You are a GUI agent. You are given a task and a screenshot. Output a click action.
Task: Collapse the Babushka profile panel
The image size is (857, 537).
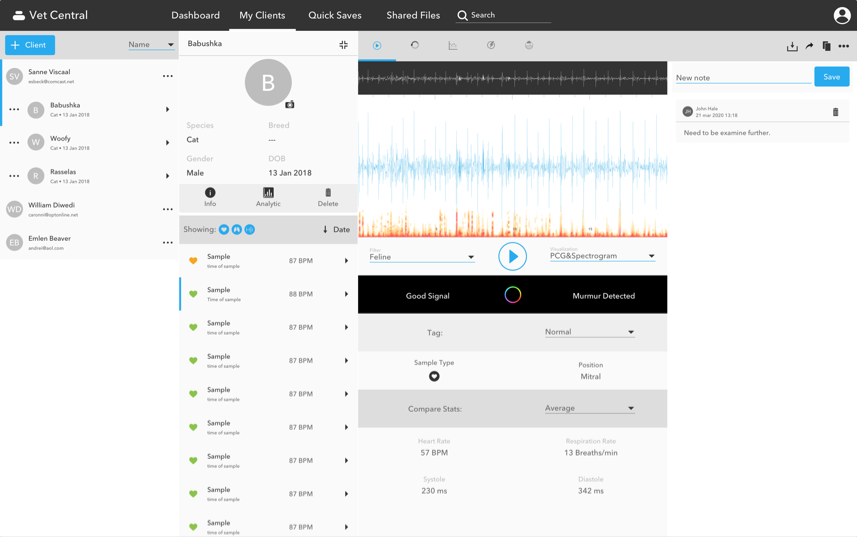click(343, 45)
